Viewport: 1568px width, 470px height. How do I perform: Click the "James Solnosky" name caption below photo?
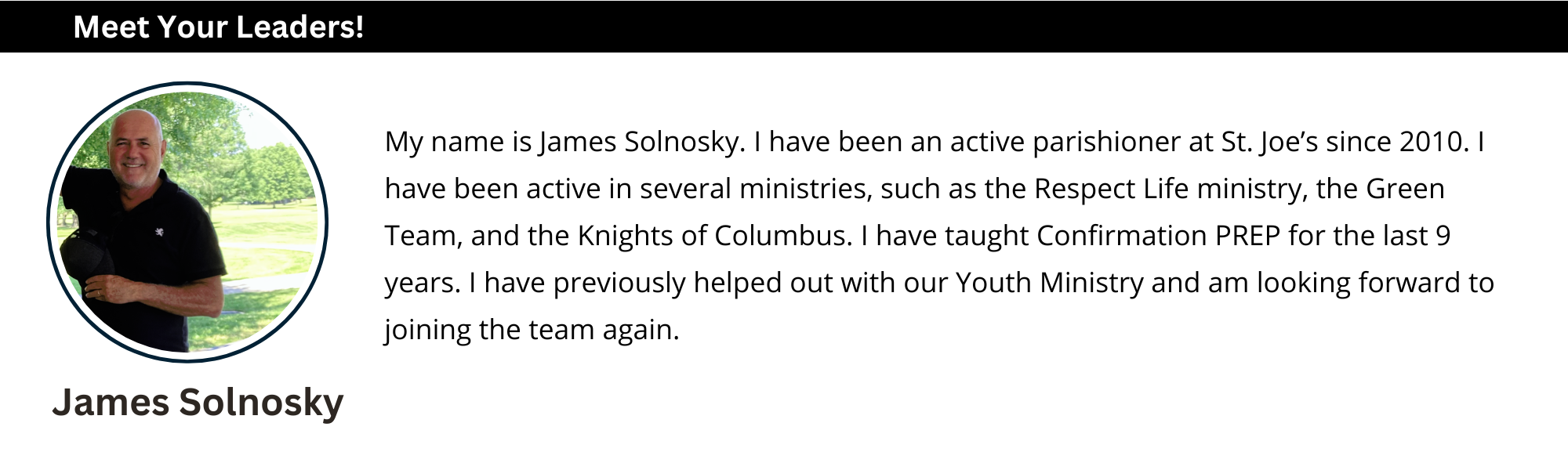[198, 403]
